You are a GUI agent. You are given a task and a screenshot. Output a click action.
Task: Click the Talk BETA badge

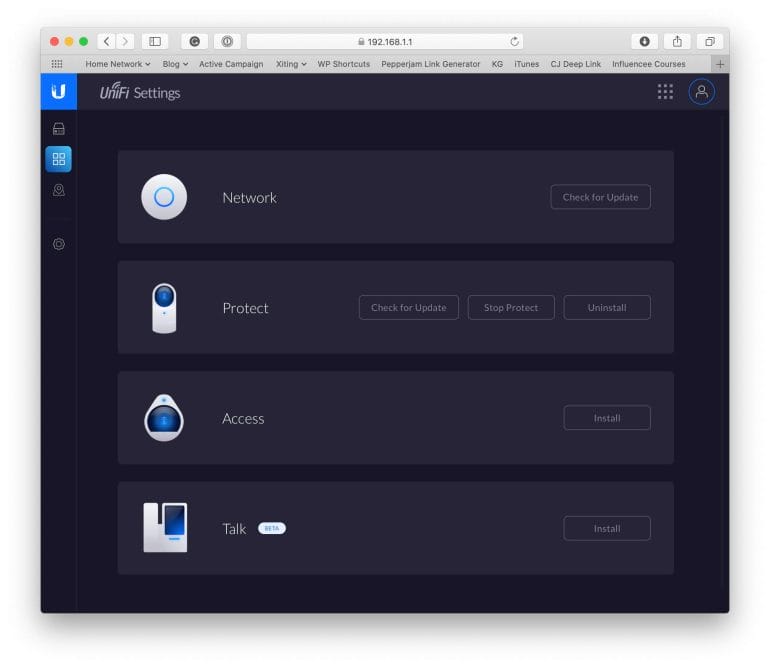click(x=272, y=528)
